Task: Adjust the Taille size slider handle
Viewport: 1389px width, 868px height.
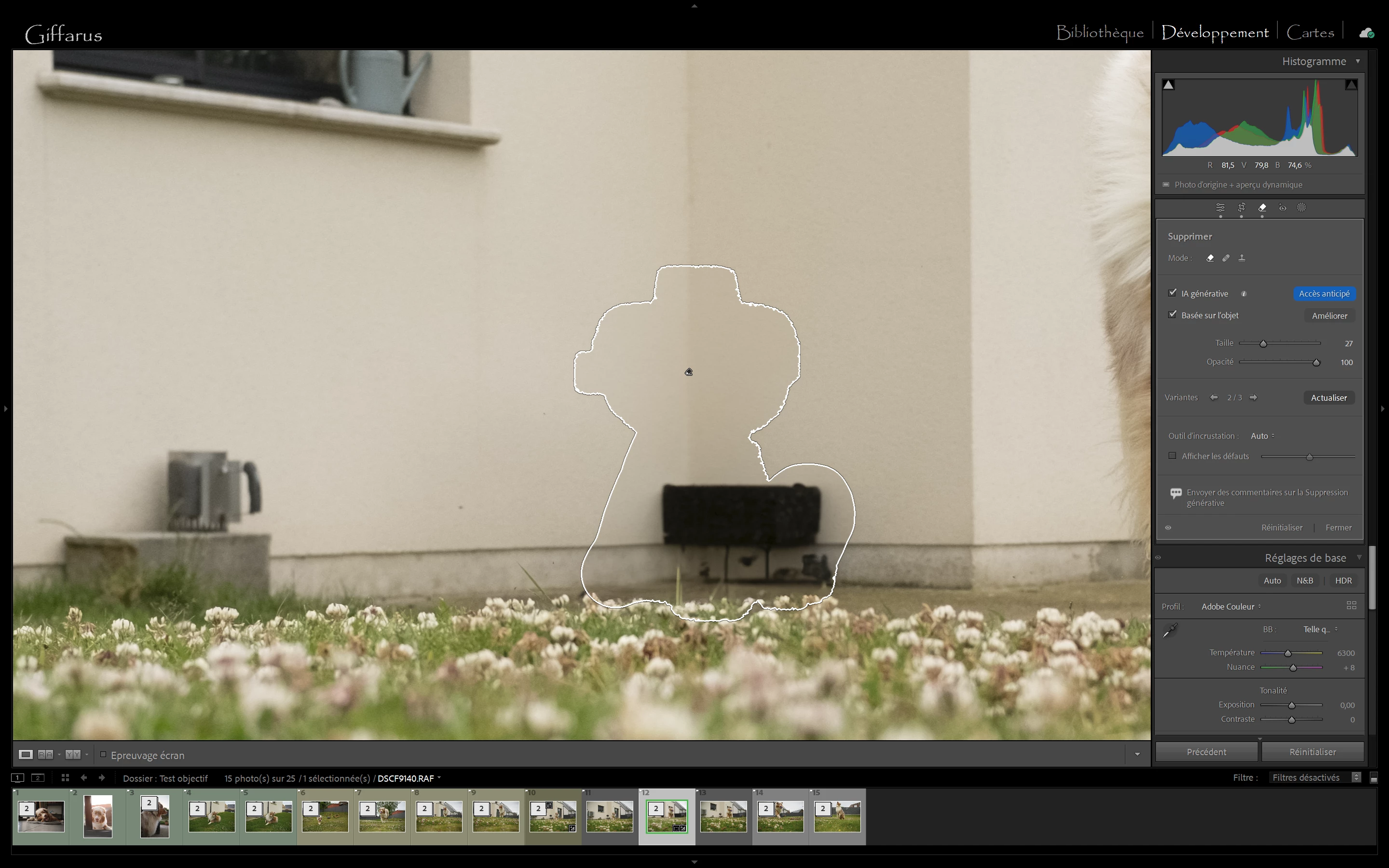Action: tap(1263, 343)
